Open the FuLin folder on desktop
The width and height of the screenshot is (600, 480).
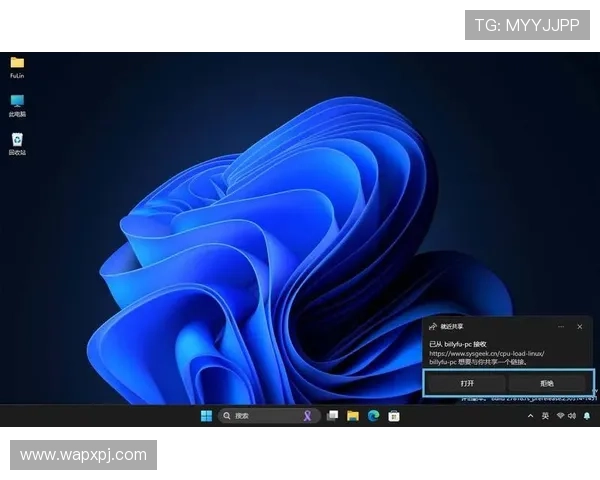click(17, 64)
